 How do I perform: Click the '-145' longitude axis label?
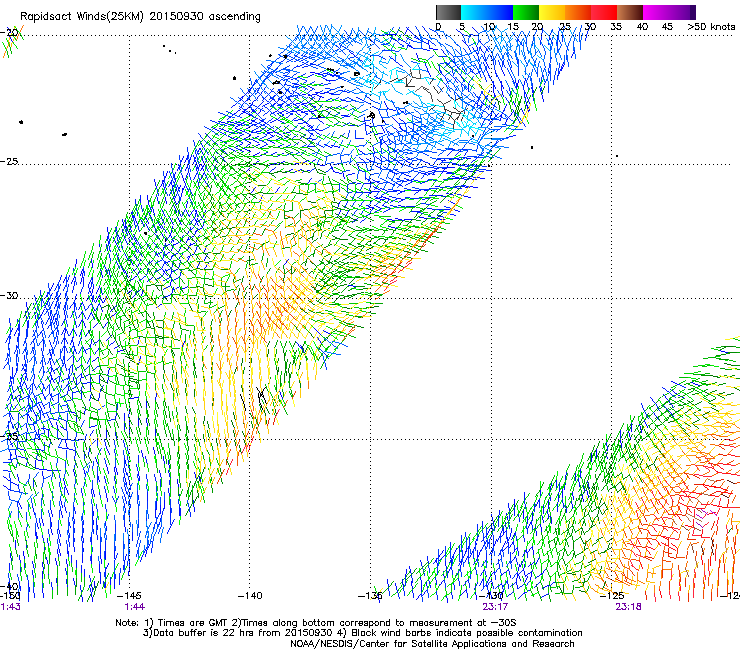[x=129, y=596]
